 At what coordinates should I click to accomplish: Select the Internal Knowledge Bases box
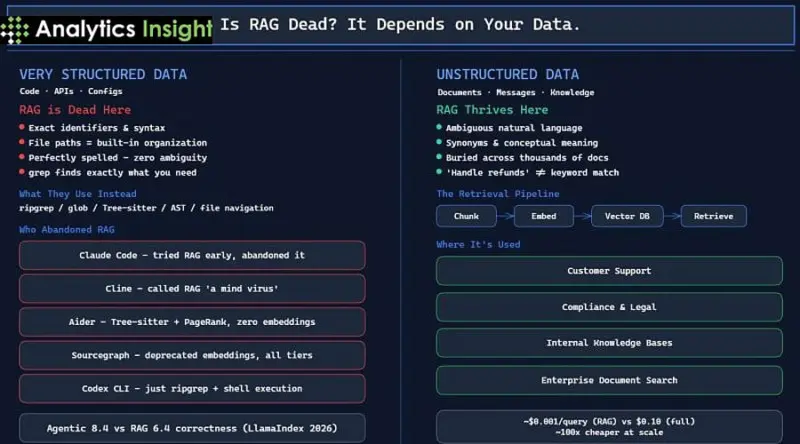click(609, 343)
